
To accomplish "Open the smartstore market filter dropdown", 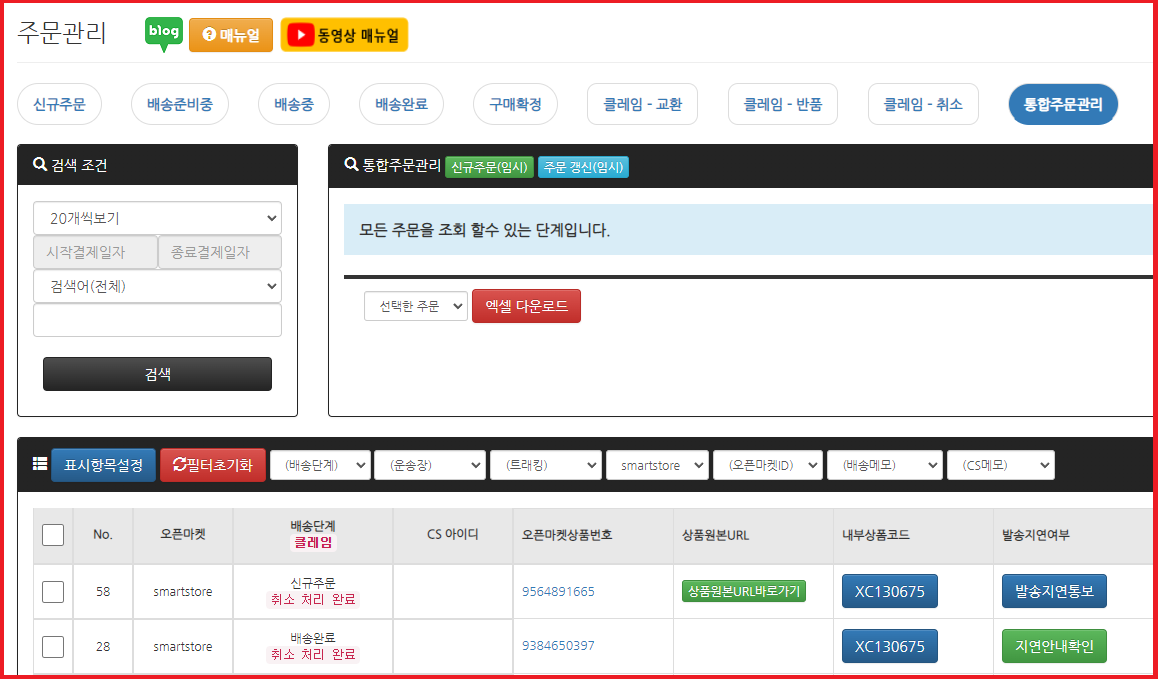I will pyautogui.click(x=657, y=465).
